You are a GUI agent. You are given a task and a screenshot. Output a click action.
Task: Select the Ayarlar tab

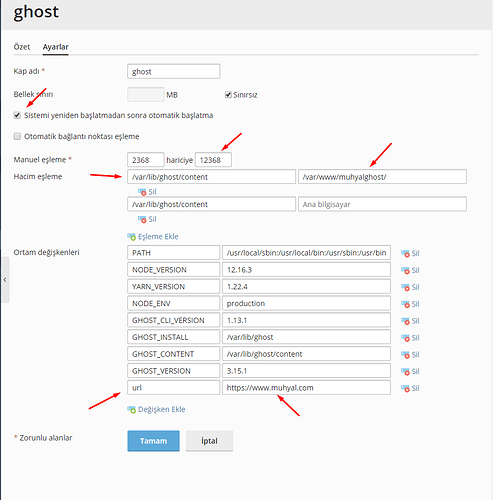pos(55,47)
